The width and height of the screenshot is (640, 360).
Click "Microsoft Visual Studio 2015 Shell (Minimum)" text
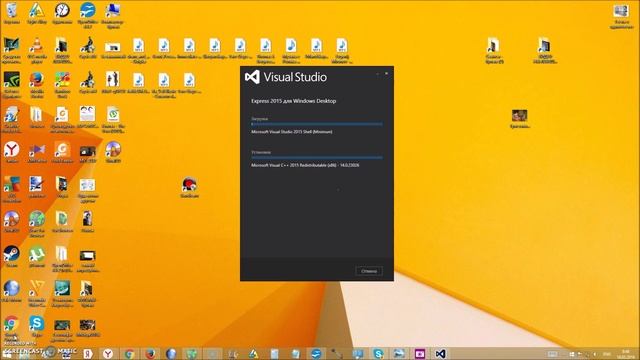291,132
